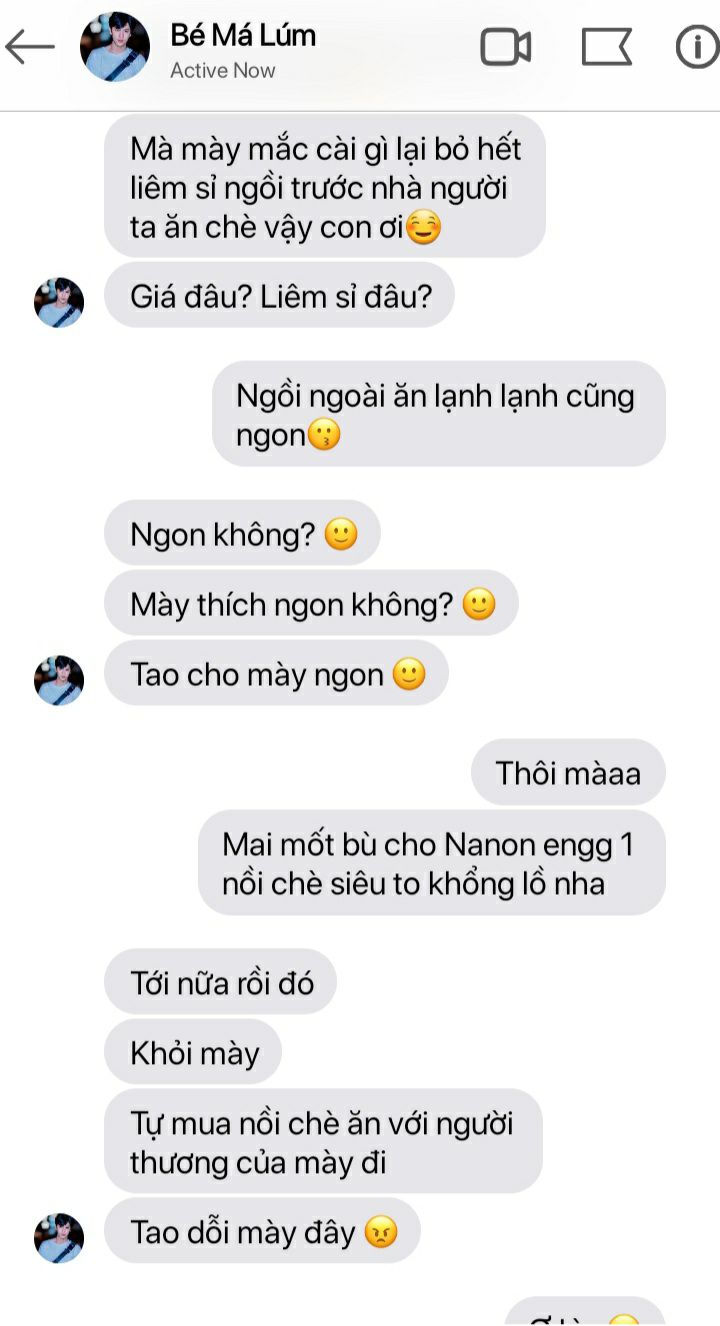Tap avatar beside "Giá đâu? Liêm sỉ đâu?"

click(59, 303)
